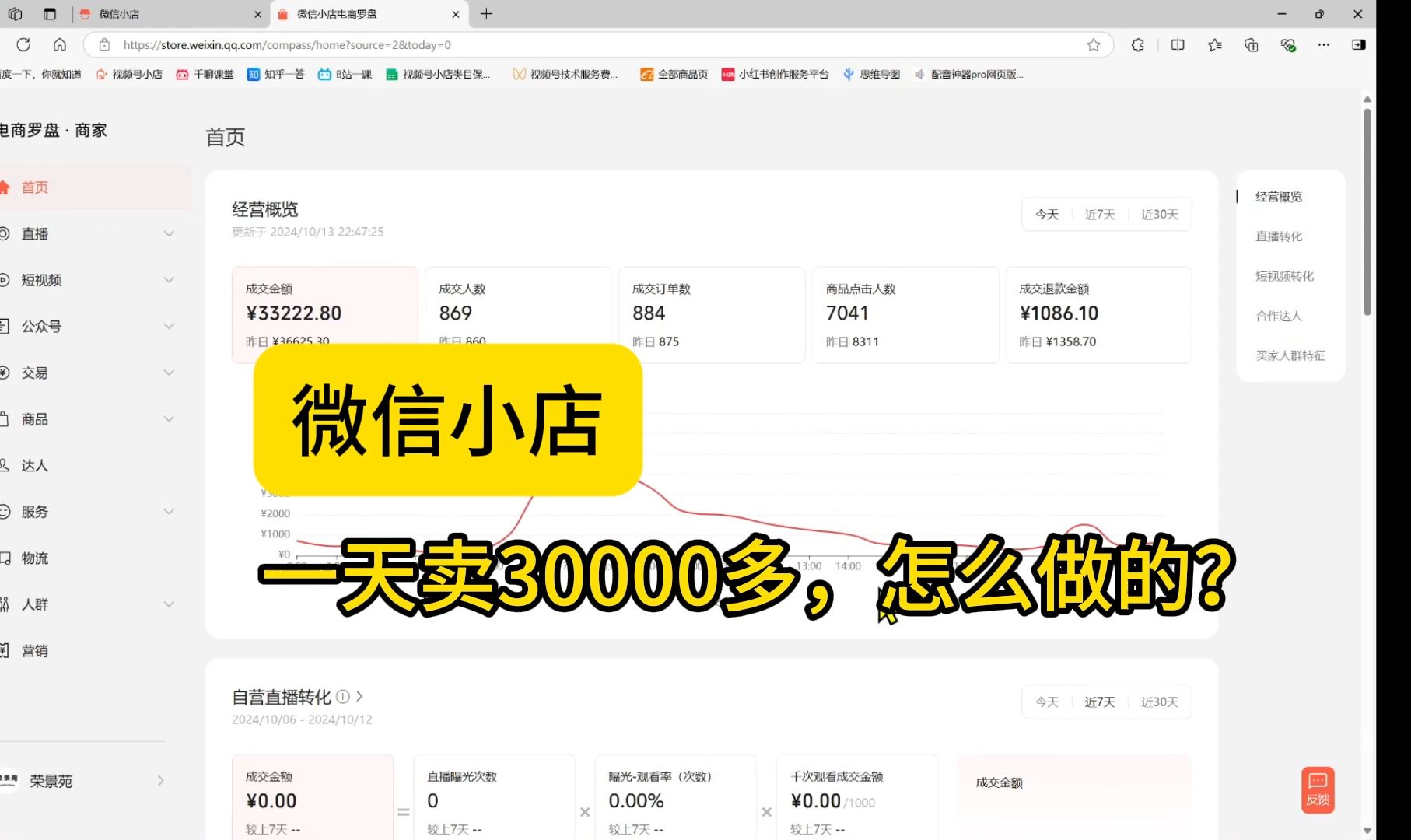Open the 思维导图 bookmark

(x=871, y=75)
